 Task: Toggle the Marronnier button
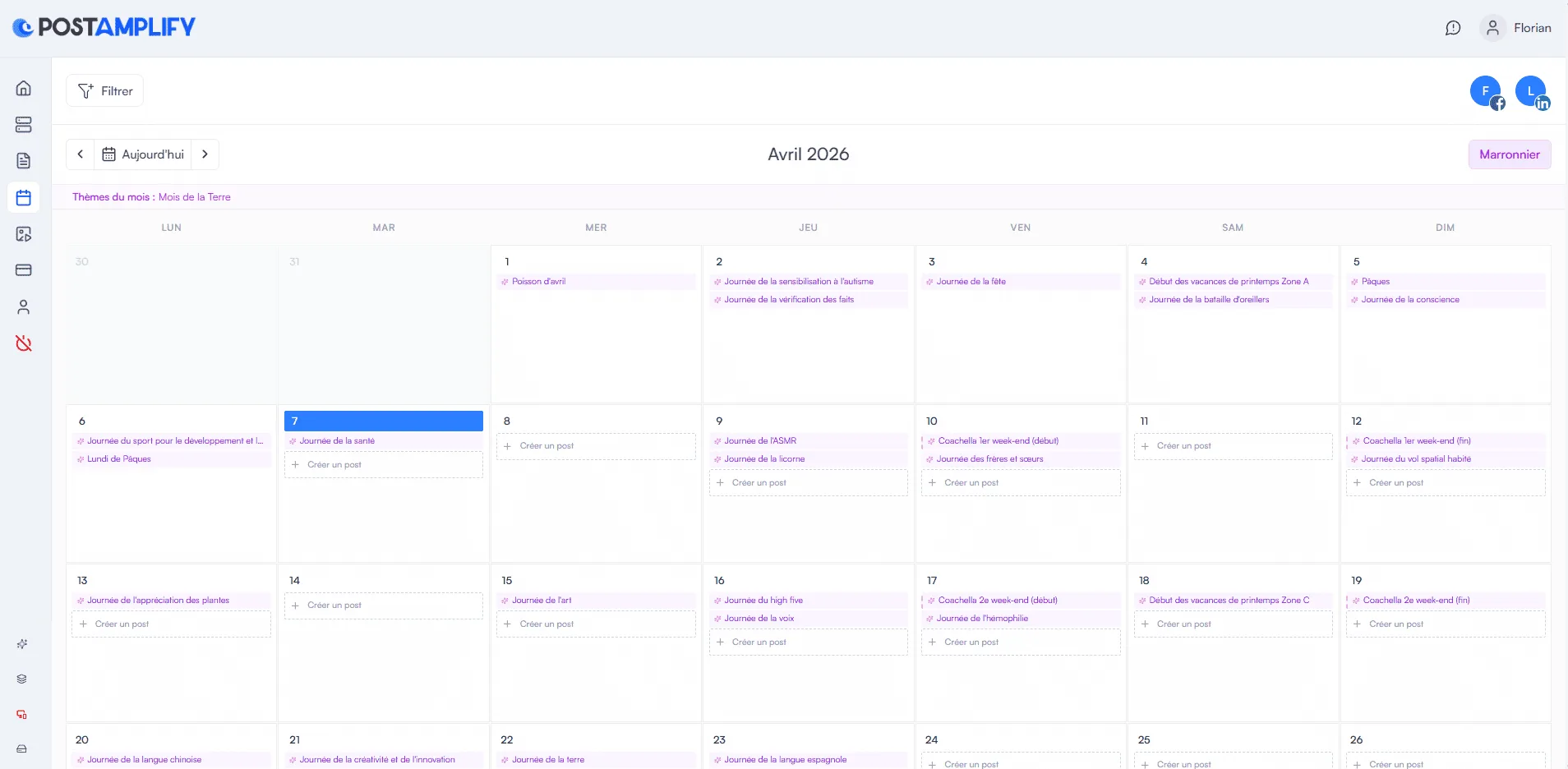[1510, 154]
